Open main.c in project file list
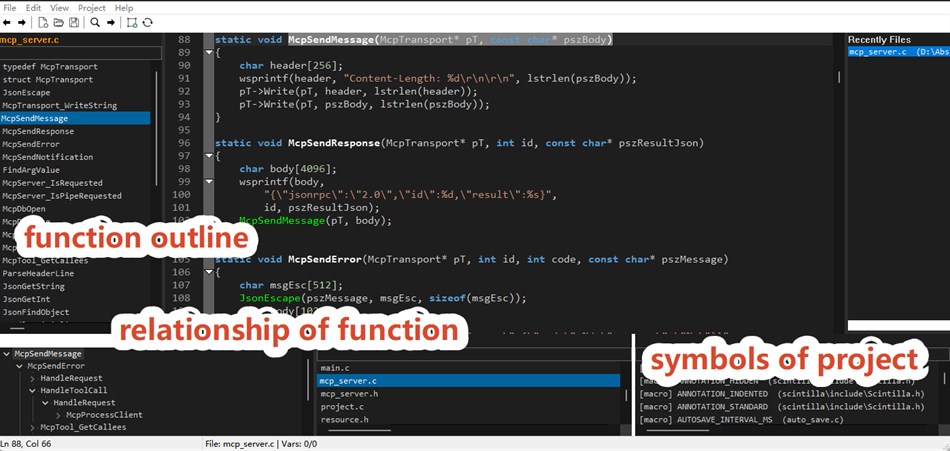The width and height of the screenshot is (950, 451). pos(335,369)
